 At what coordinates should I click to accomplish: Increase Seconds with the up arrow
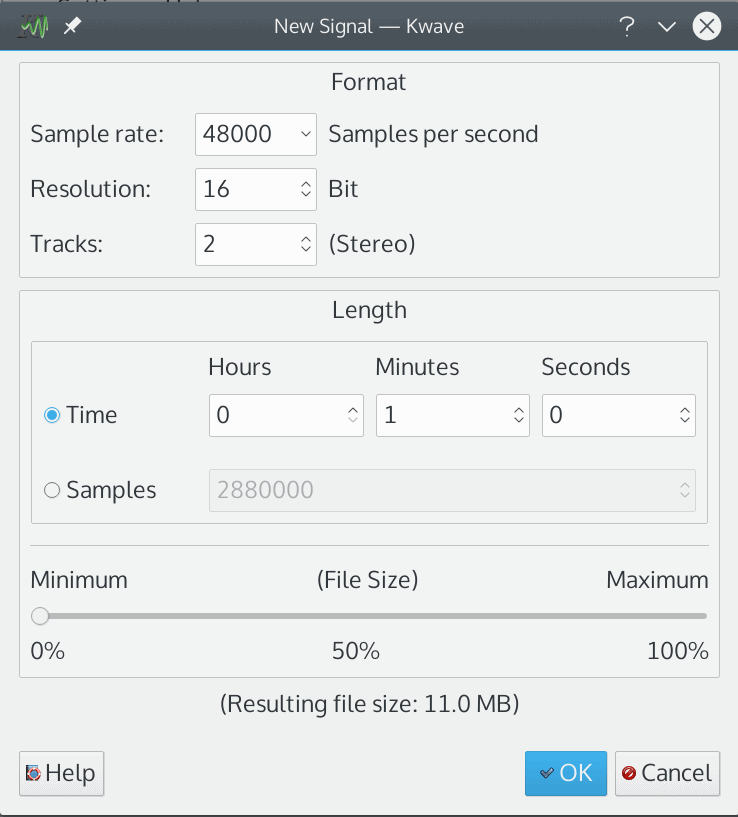coord(685,410)
